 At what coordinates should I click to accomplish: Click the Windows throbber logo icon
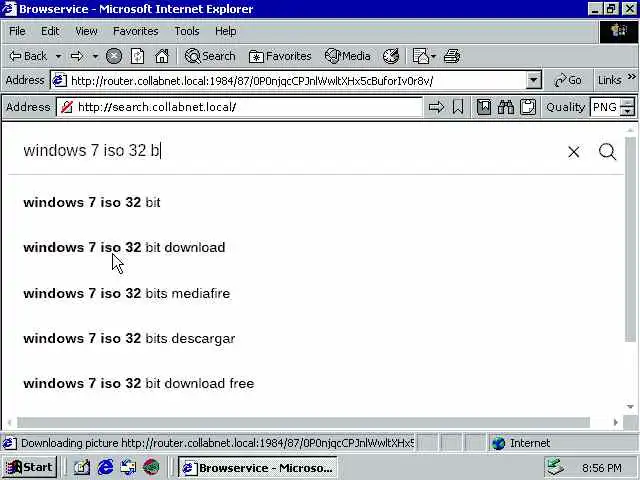(618, 31)
